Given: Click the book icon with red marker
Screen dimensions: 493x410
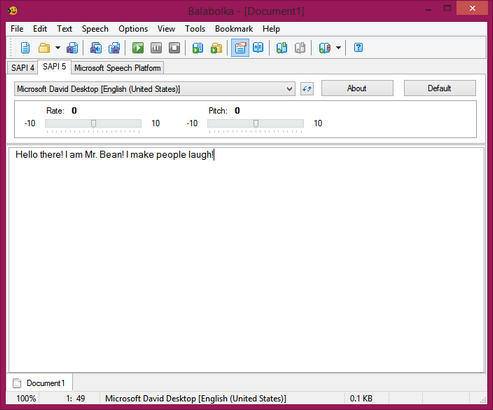Looking at the screenshot, I should click(x=324, y=48).
